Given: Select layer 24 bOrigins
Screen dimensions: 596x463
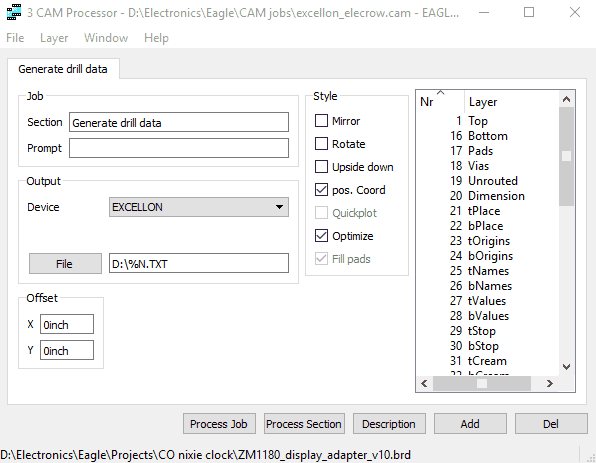Looking at the screenshot, I should (x=488, y=256).
